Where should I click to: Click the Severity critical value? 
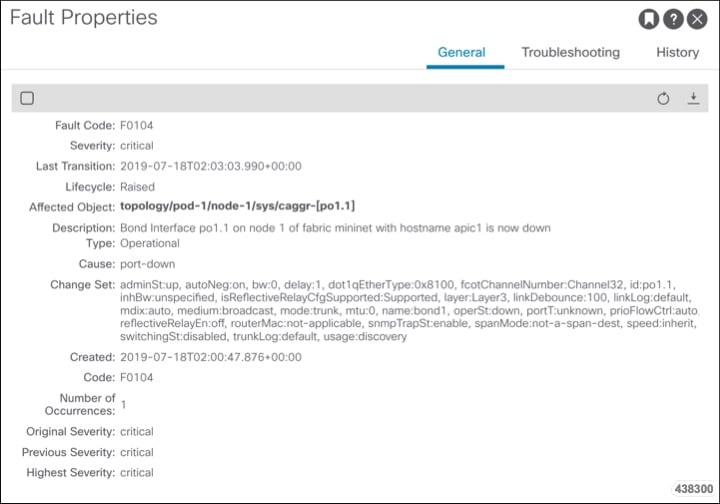click(137, 146)
